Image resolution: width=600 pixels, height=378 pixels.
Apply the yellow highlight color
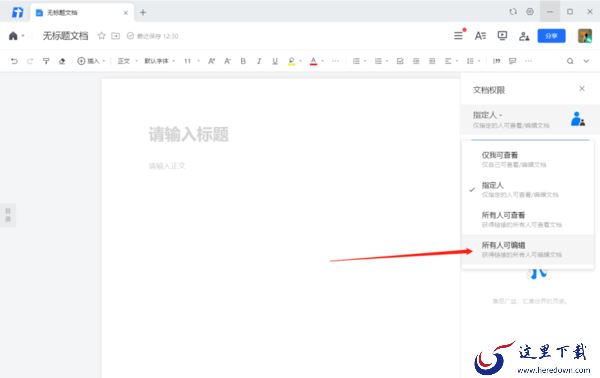pos(292,61)
